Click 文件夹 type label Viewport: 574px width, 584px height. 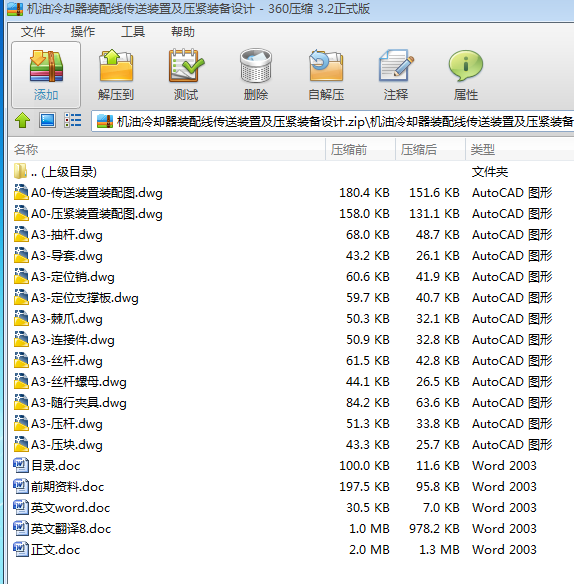pyautogui.click(x=489, y=172)
